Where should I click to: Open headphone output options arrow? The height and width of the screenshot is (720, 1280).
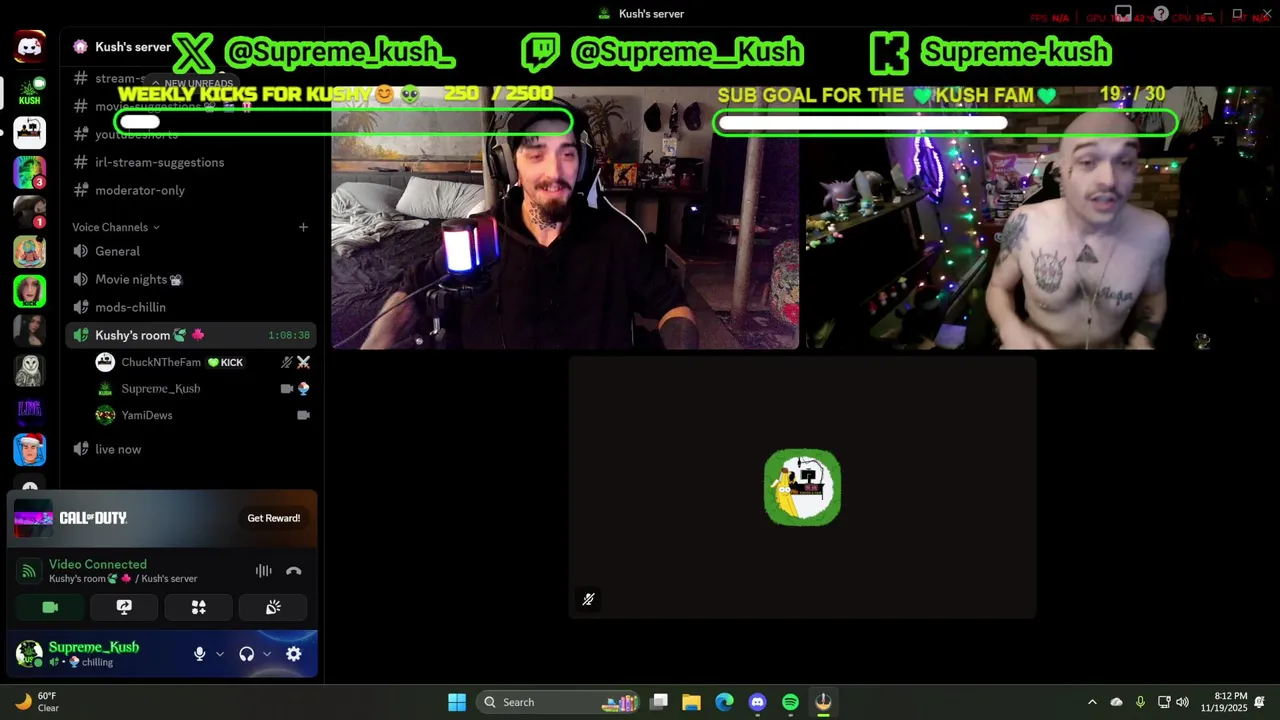pyautogui.click(x=267, y=654)
